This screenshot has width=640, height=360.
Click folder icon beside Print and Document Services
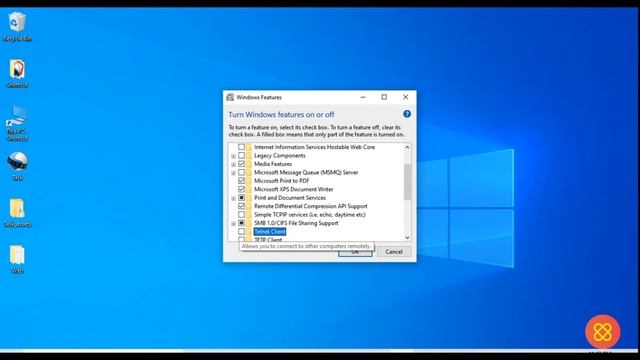click(x=249, y=198)
